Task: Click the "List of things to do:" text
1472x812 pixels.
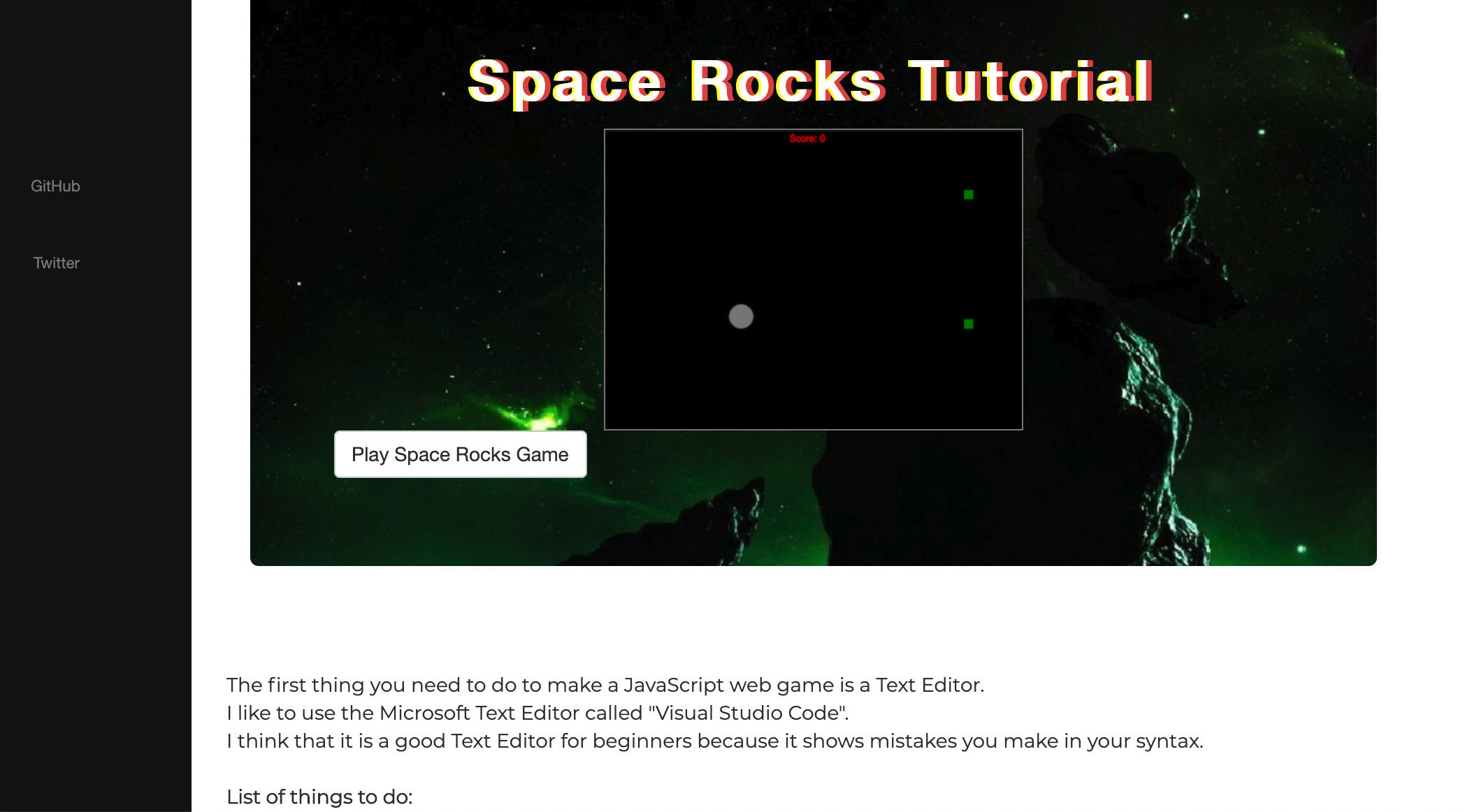Action: pyautogui.click(x=319, y=797)
